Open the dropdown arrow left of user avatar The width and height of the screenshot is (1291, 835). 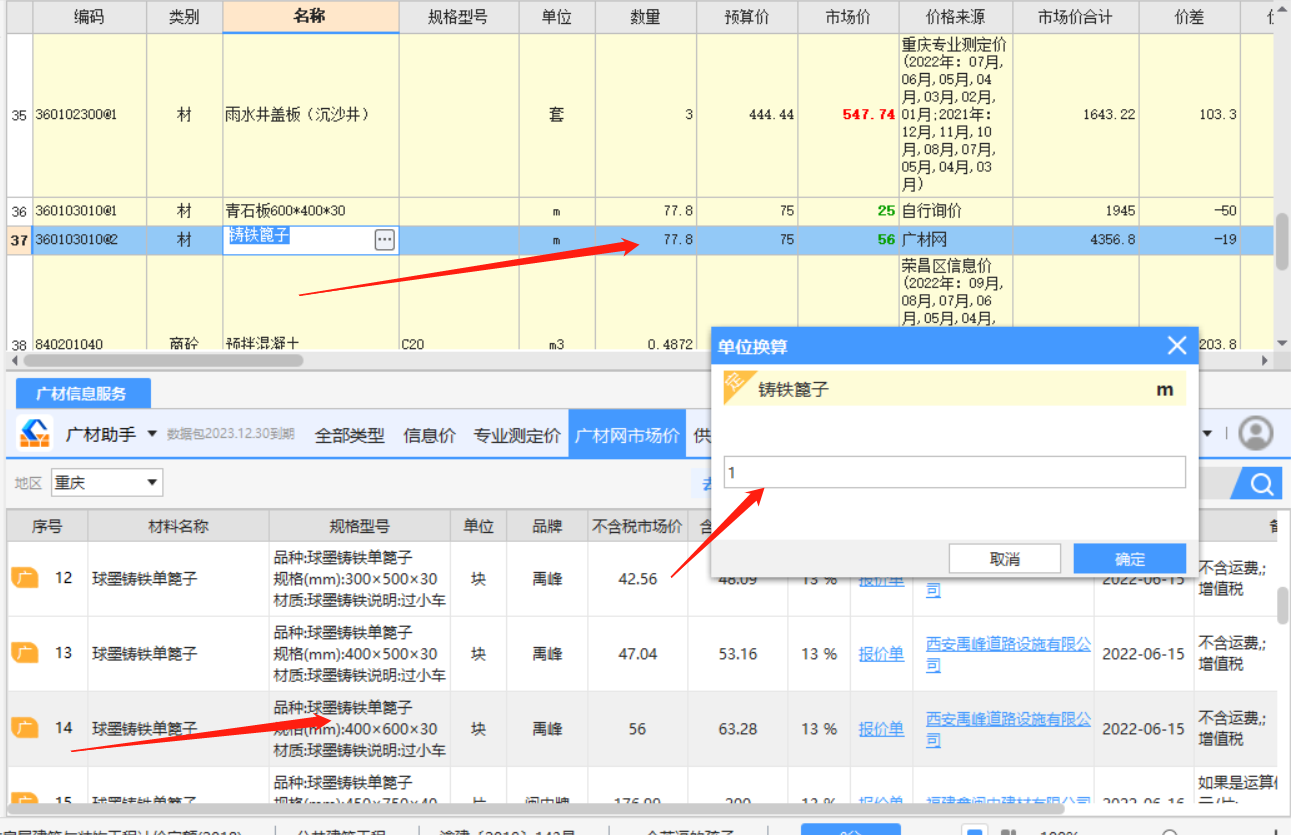(1207, 434)
